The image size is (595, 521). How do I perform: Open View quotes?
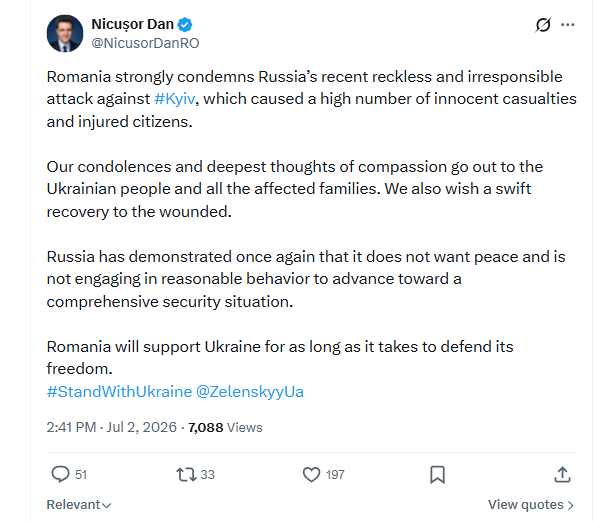click(530, 505)
